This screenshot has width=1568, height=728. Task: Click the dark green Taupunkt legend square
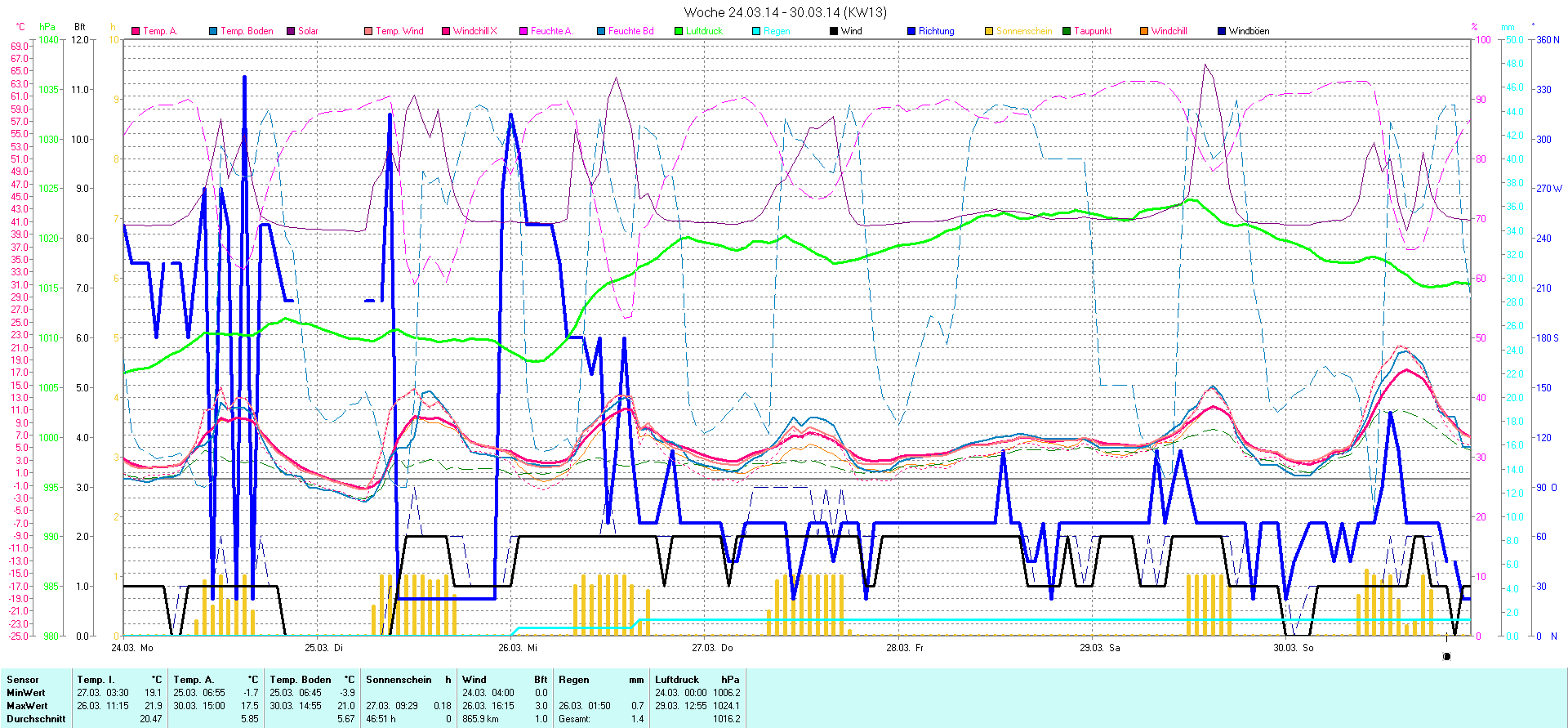1067,31
